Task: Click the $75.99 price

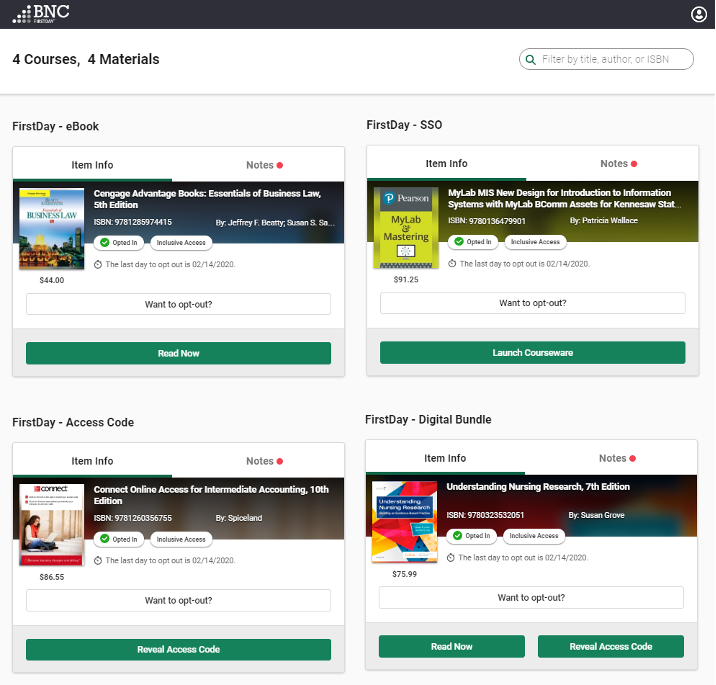Action: pyautogui.click(x=405, y=574)
